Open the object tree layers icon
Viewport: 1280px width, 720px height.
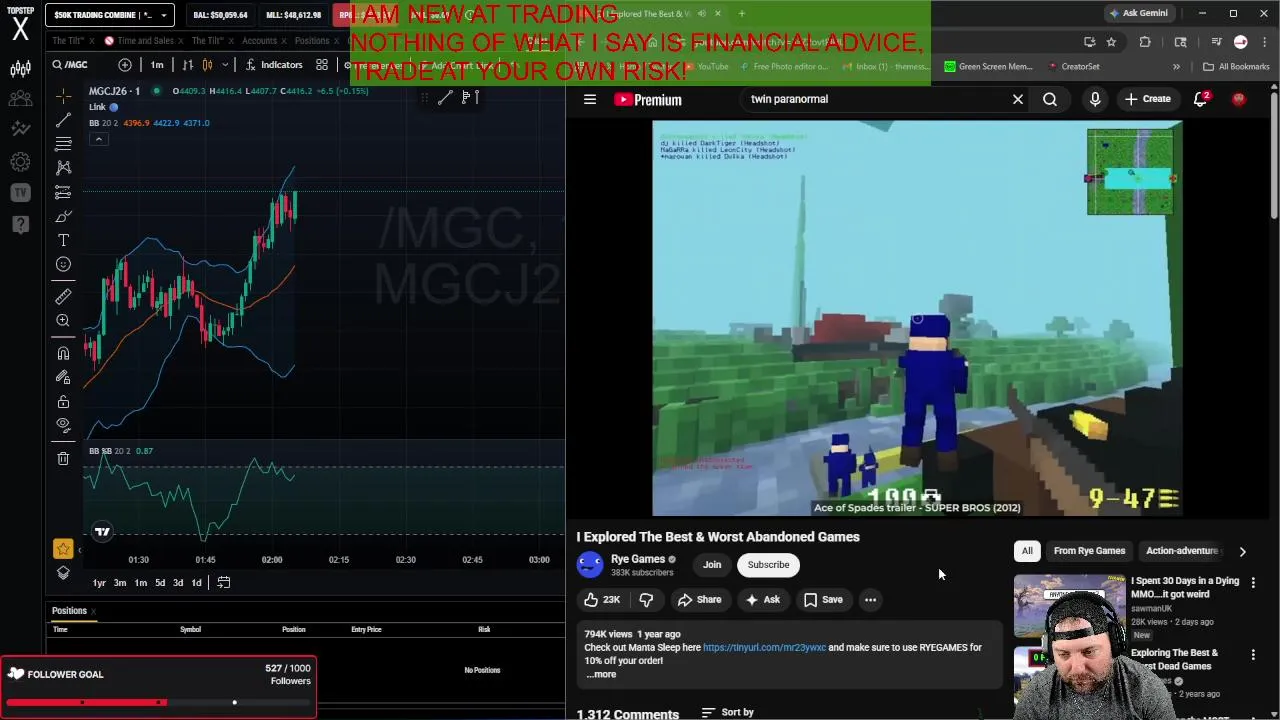click(63, 573)
